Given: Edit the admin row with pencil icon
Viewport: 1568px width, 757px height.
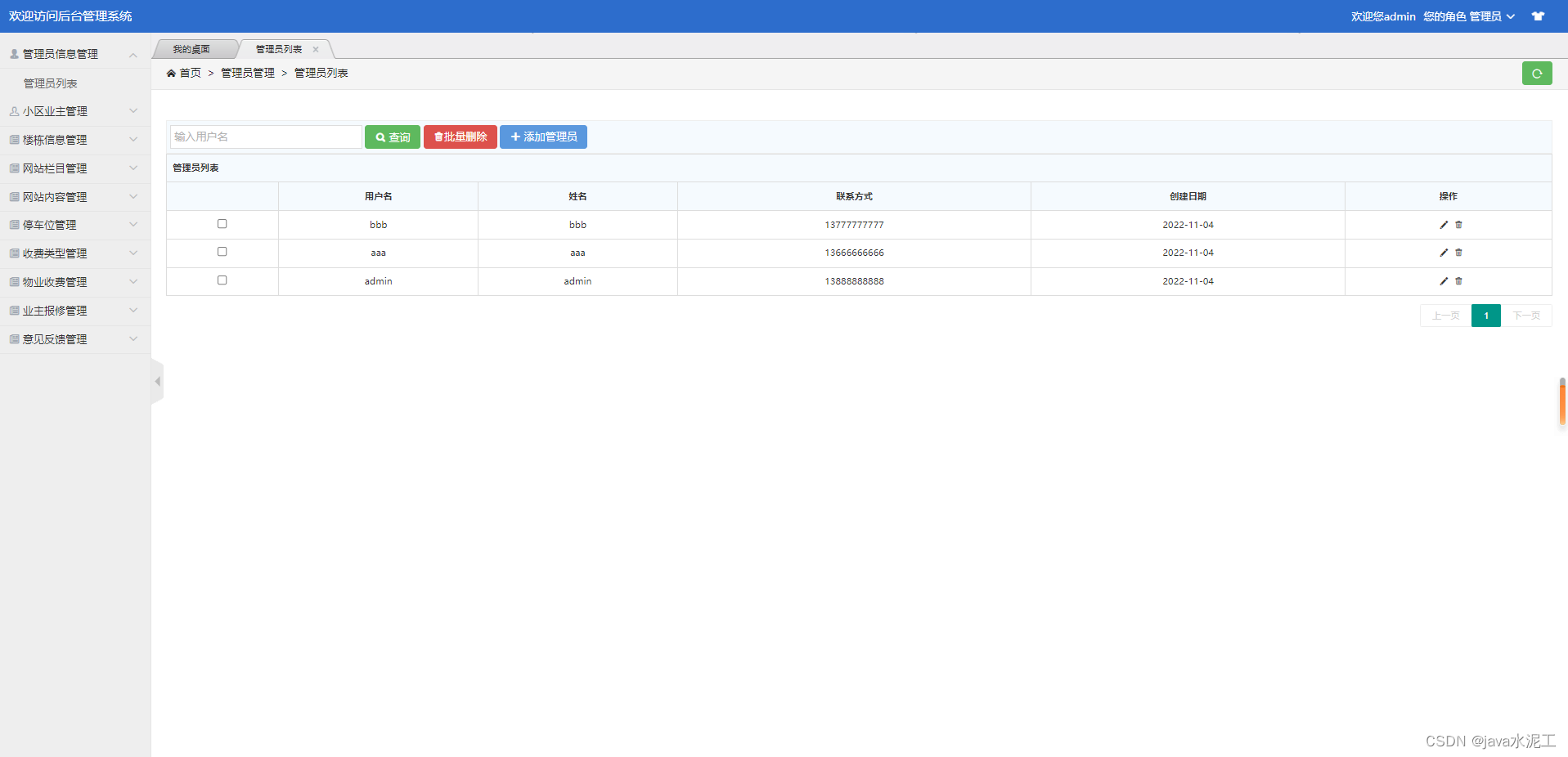Looking at the screenshot, I should [1444, 281].
